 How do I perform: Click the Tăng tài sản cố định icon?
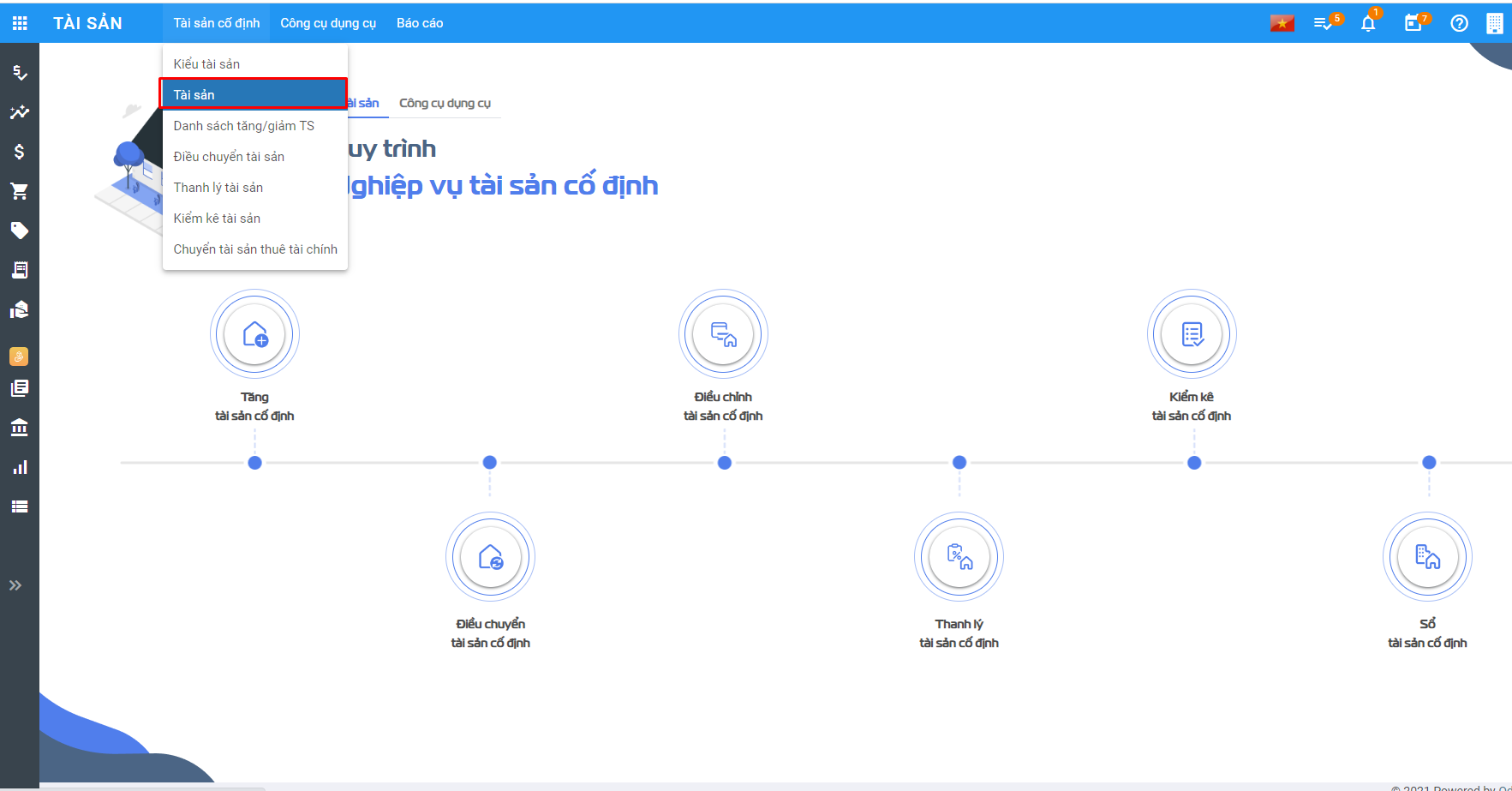(254, 334)
